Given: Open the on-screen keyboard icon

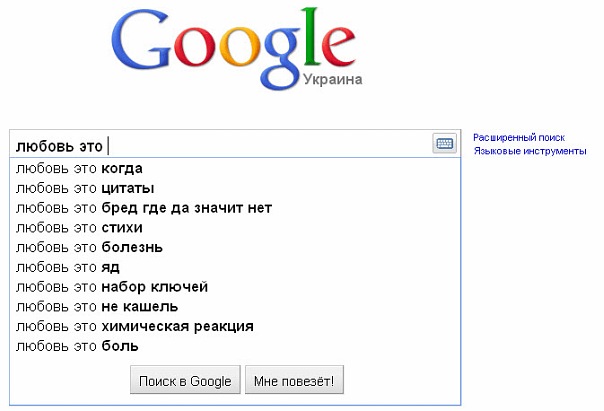Looking at the screenshot, I should coord(444,144).
